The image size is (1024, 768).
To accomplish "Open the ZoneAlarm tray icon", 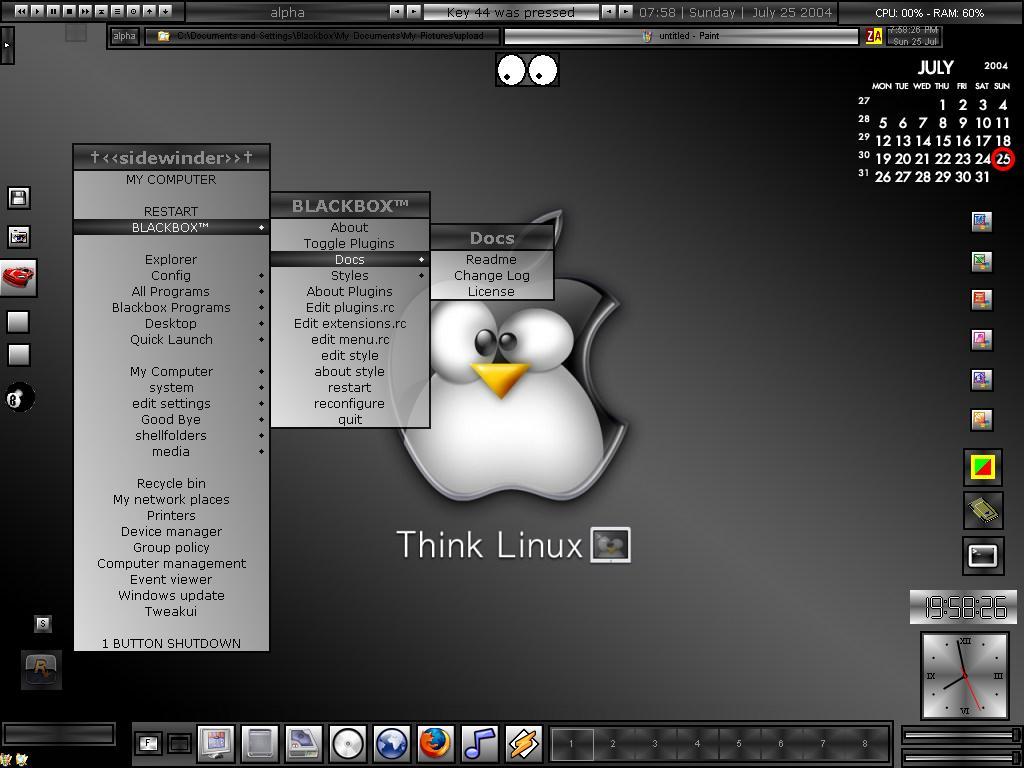I will tap(874, 36).
